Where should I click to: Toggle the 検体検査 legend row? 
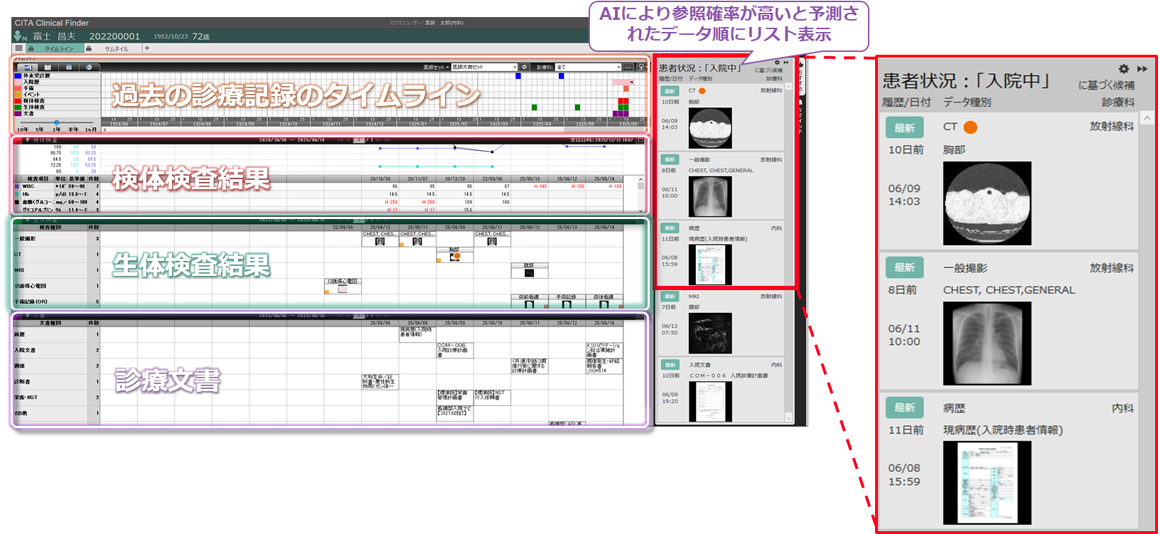[38, 101]
